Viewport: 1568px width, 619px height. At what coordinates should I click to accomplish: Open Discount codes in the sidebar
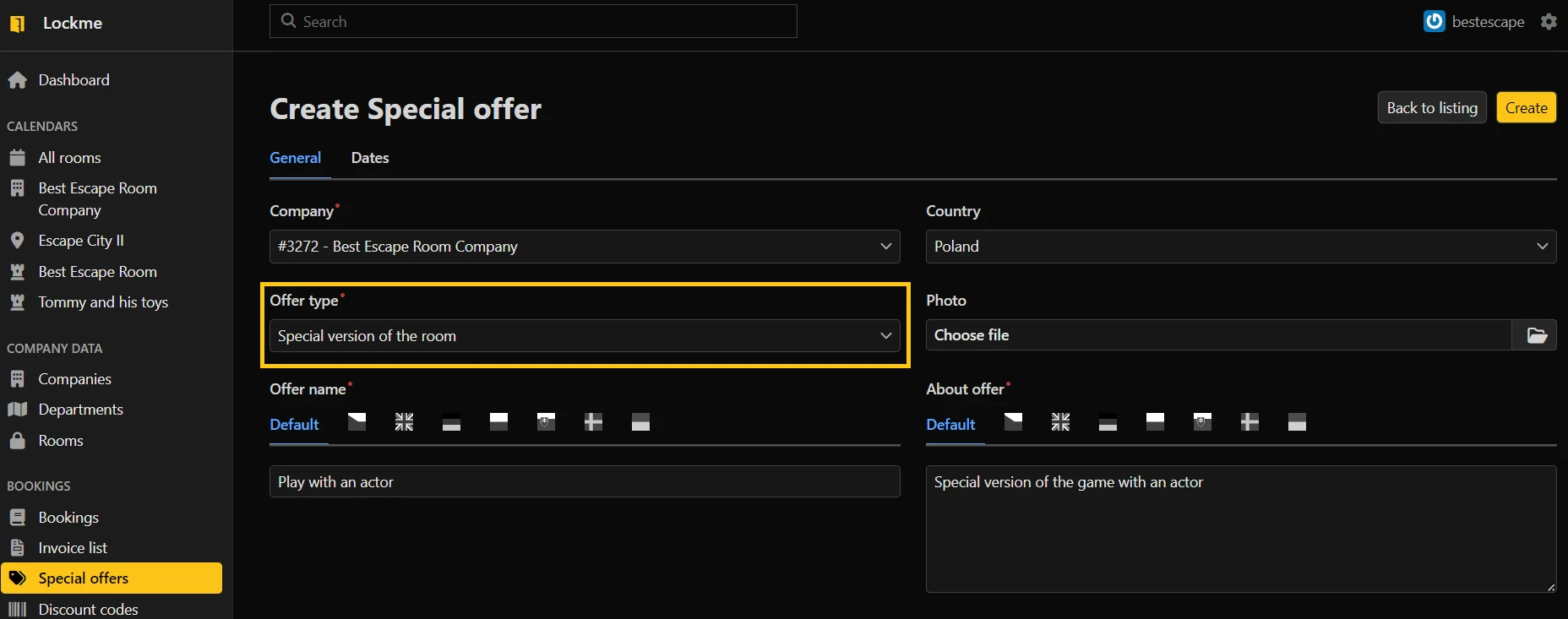(88, 609)
